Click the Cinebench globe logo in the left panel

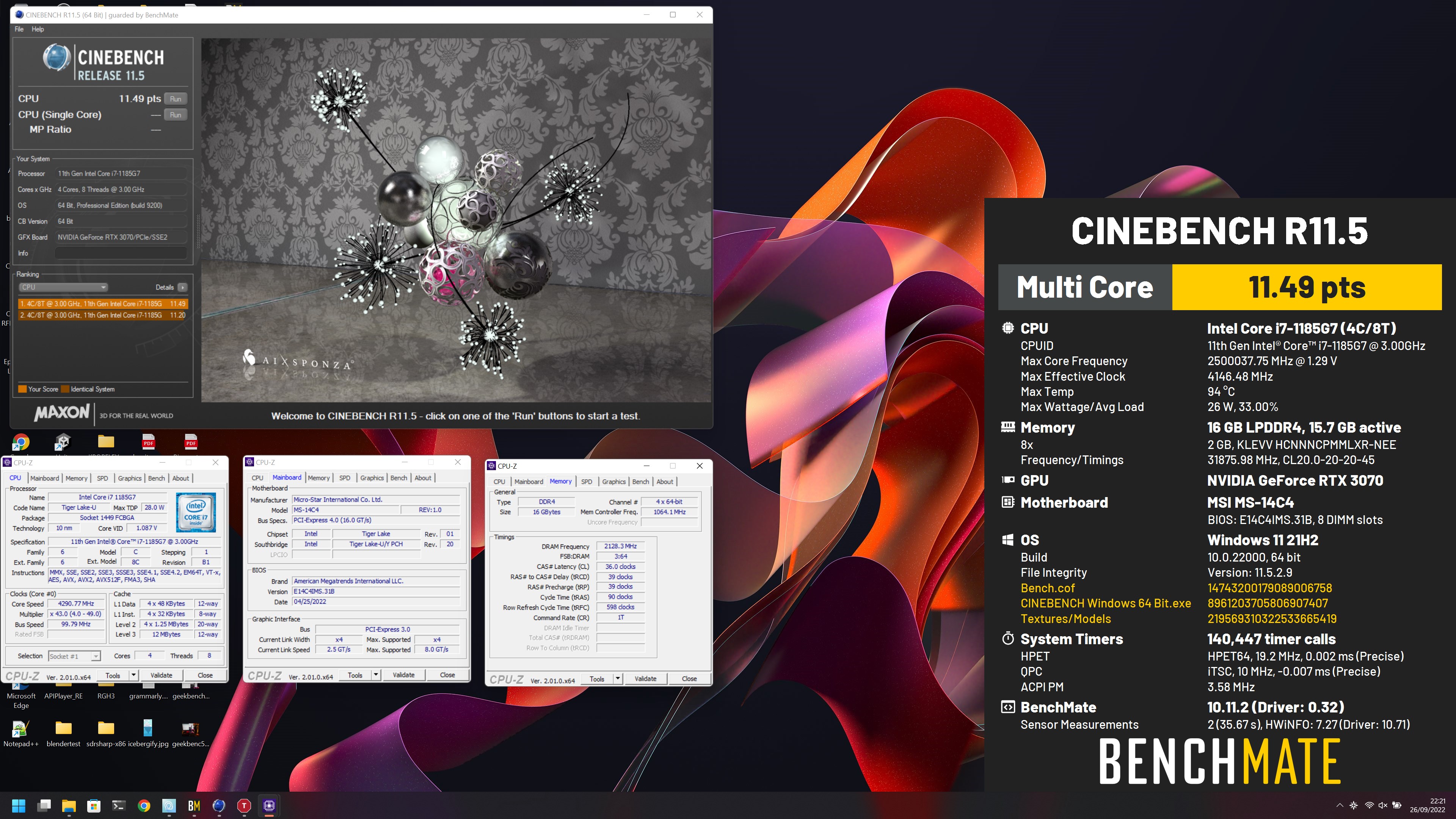pos(56,58)
